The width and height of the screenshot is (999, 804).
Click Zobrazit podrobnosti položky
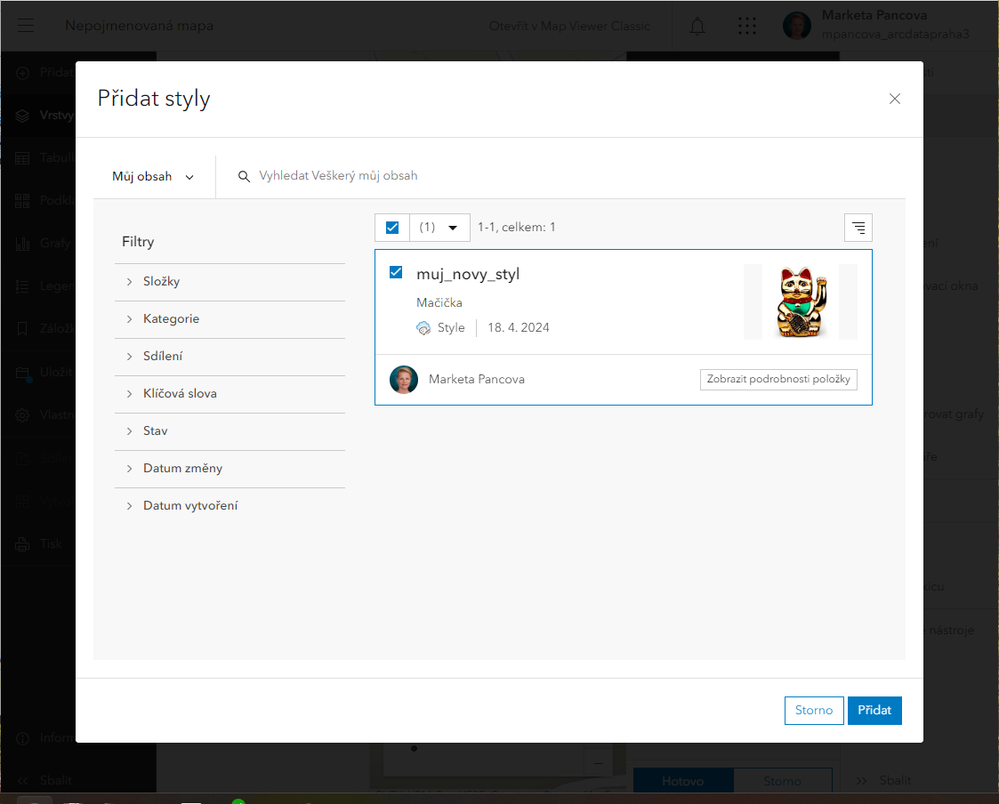tap(778, 380)
